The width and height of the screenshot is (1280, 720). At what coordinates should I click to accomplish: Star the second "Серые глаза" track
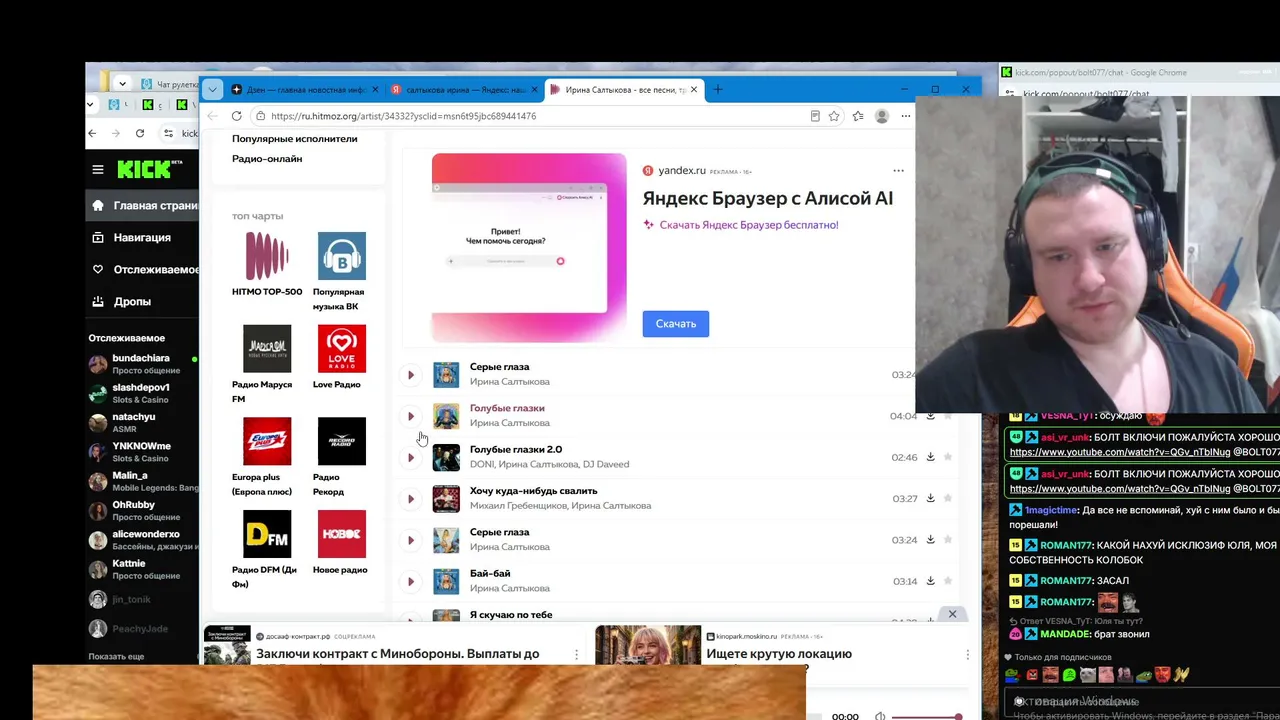(948, 539)
